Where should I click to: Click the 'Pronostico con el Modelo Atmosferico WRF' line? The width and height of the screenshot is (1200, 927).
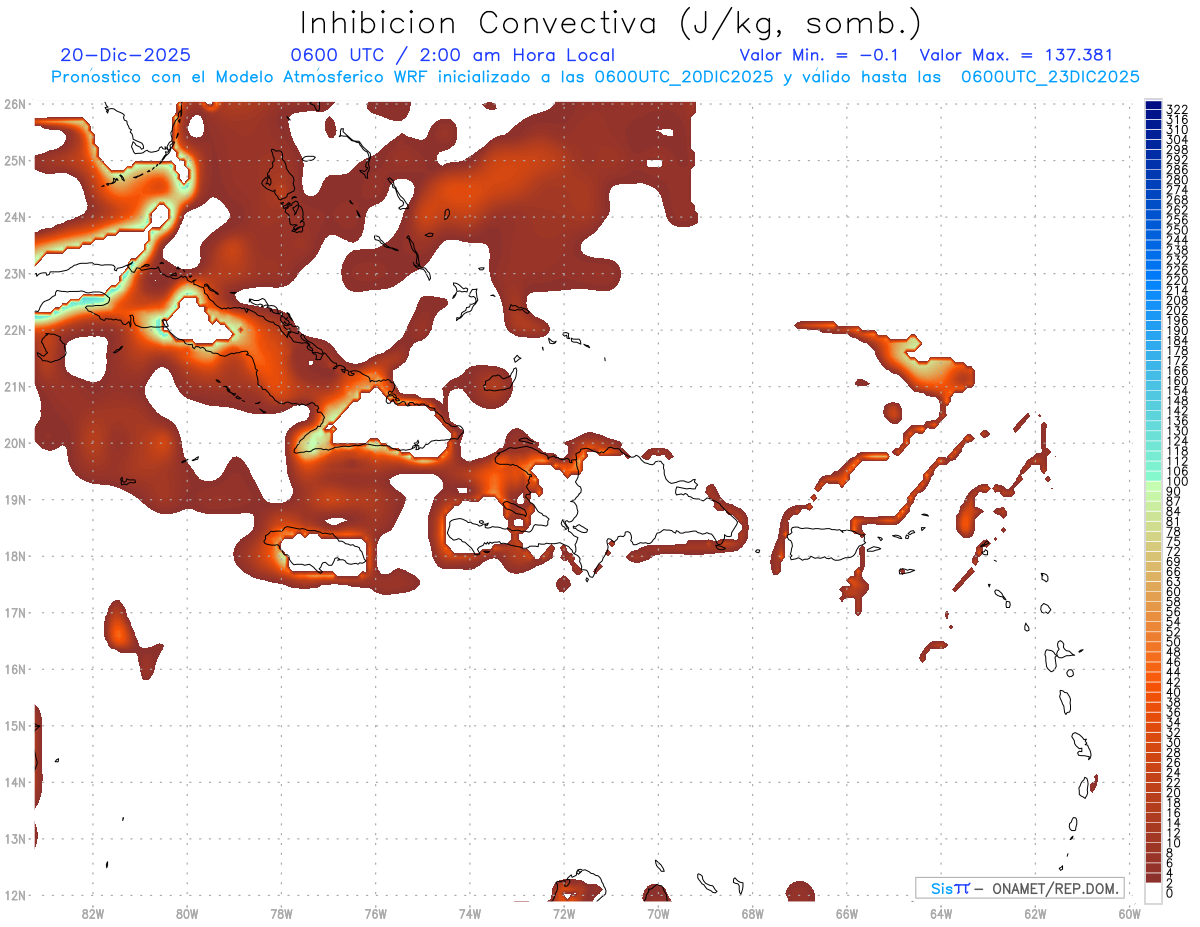(595, 77)
